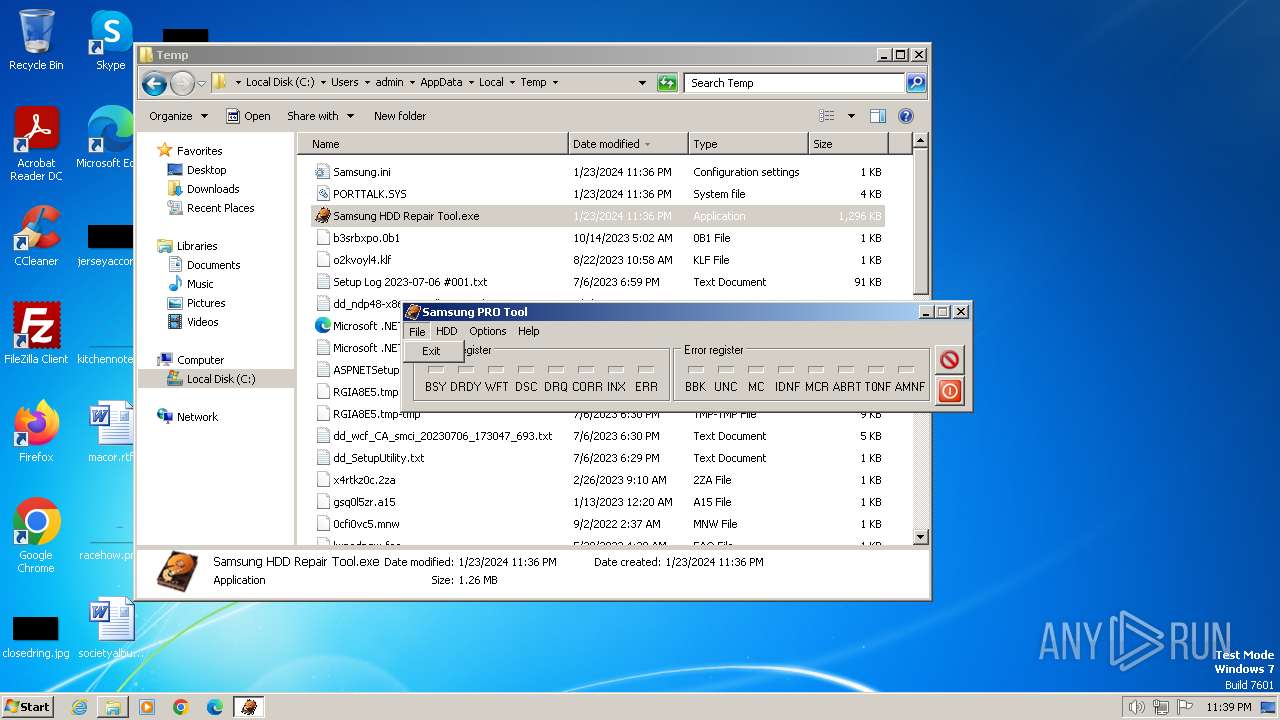Click the file list scrollbar up arrow
The image size is (1280, 720).
click(921, 141)
